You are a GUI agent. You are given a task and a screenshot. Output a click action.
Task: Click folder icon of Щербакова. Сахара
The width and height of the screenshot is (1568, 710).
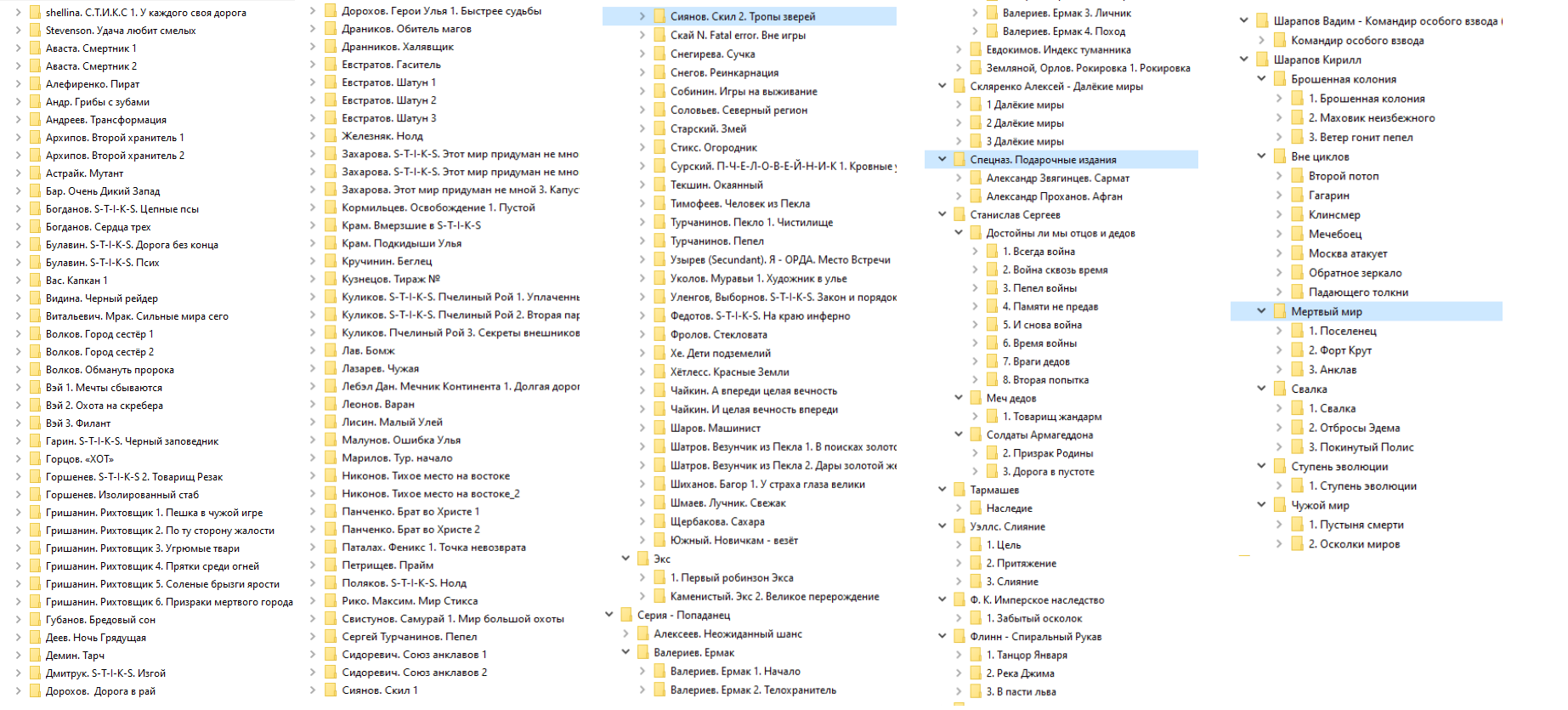pyautogui.click(x=659, y=521)
